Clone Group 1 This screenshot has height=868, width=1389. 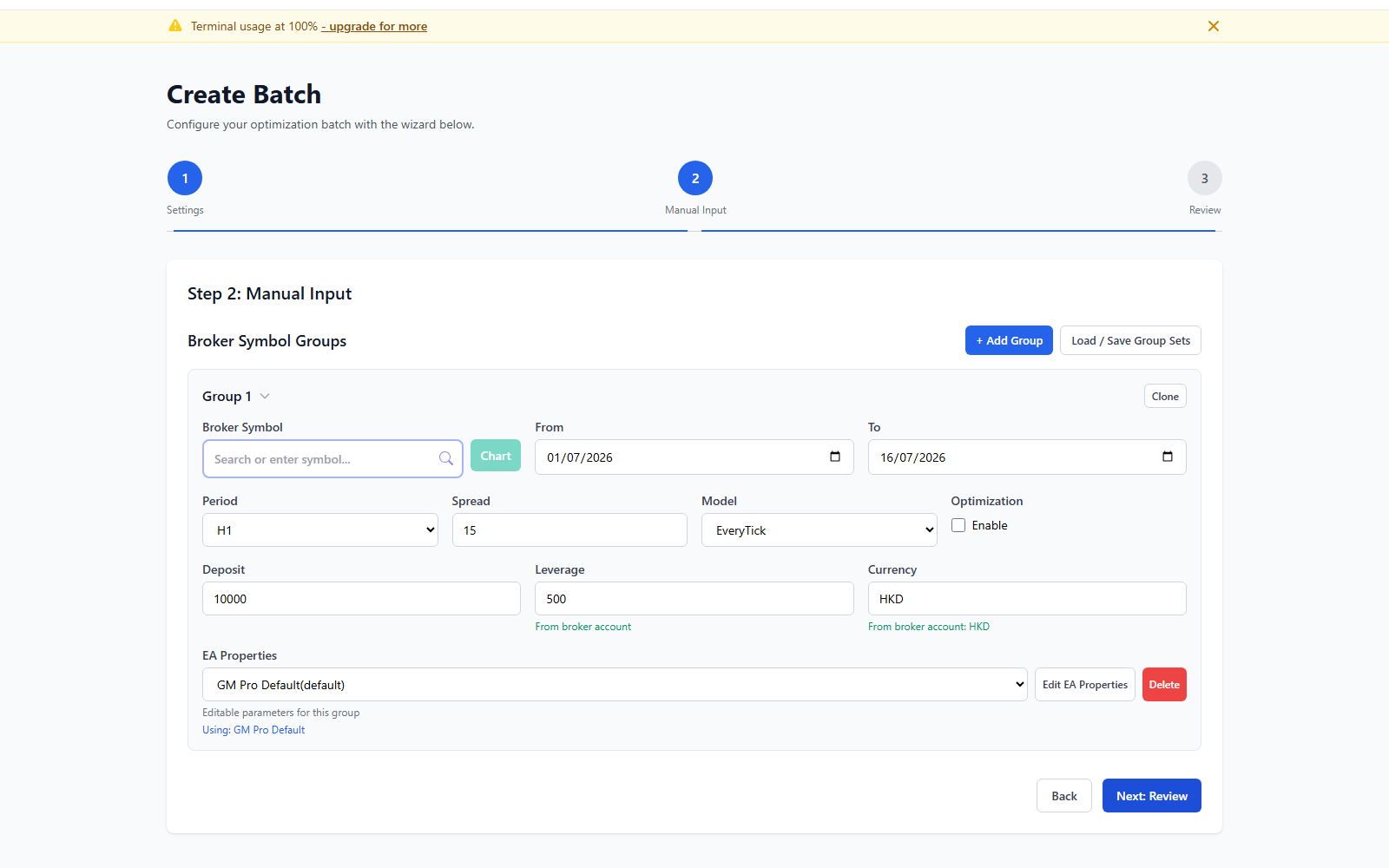[x=1165, y=397]
